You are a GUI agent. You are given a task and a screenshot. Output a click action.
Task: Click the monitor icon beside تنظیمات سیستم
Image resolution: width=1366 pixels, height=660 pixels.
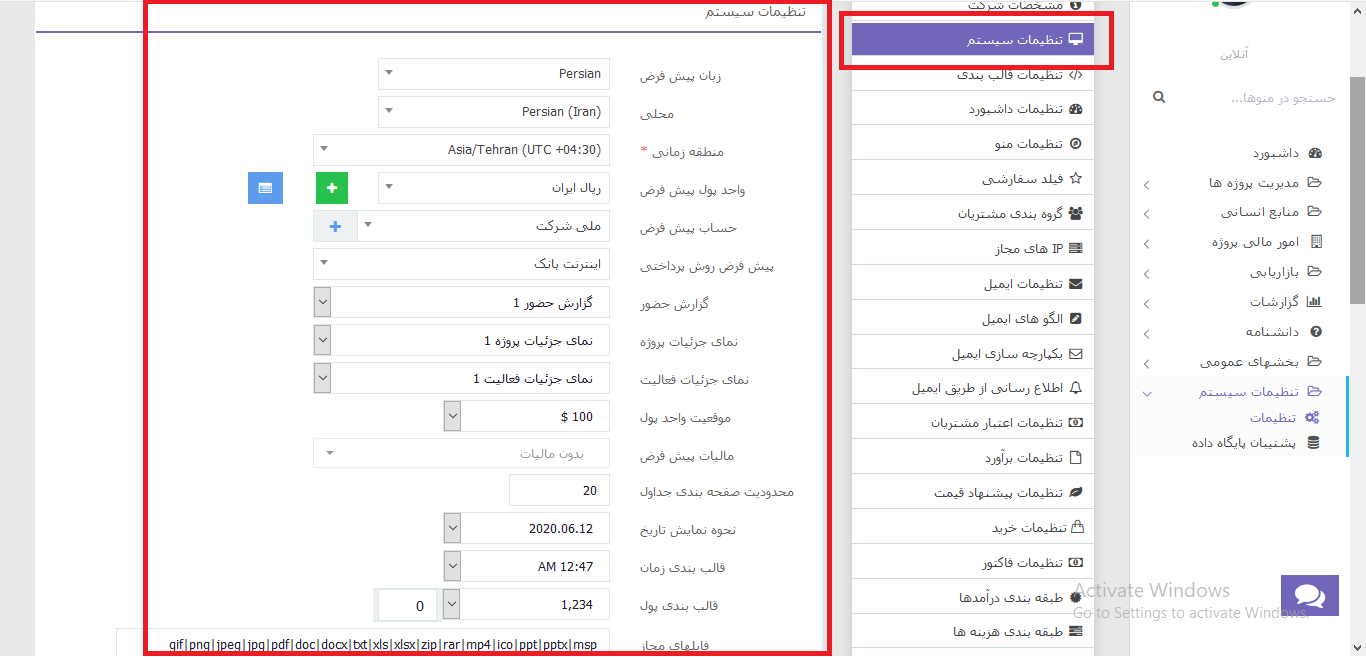pyautogui.click(x=1076, y=40)
